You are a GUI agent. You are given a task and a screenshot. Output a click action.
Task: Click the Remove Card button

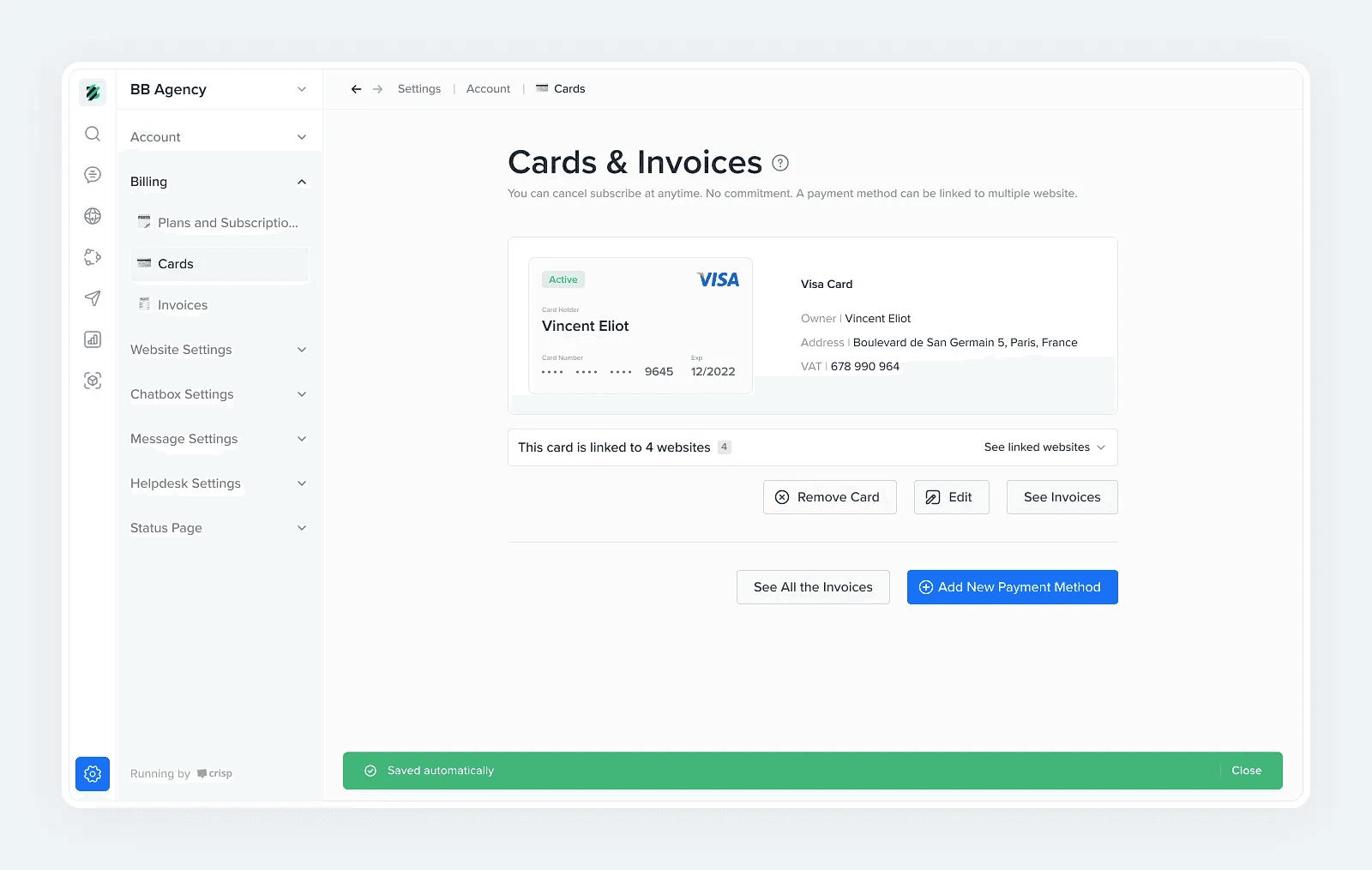[x=829, y=497]
